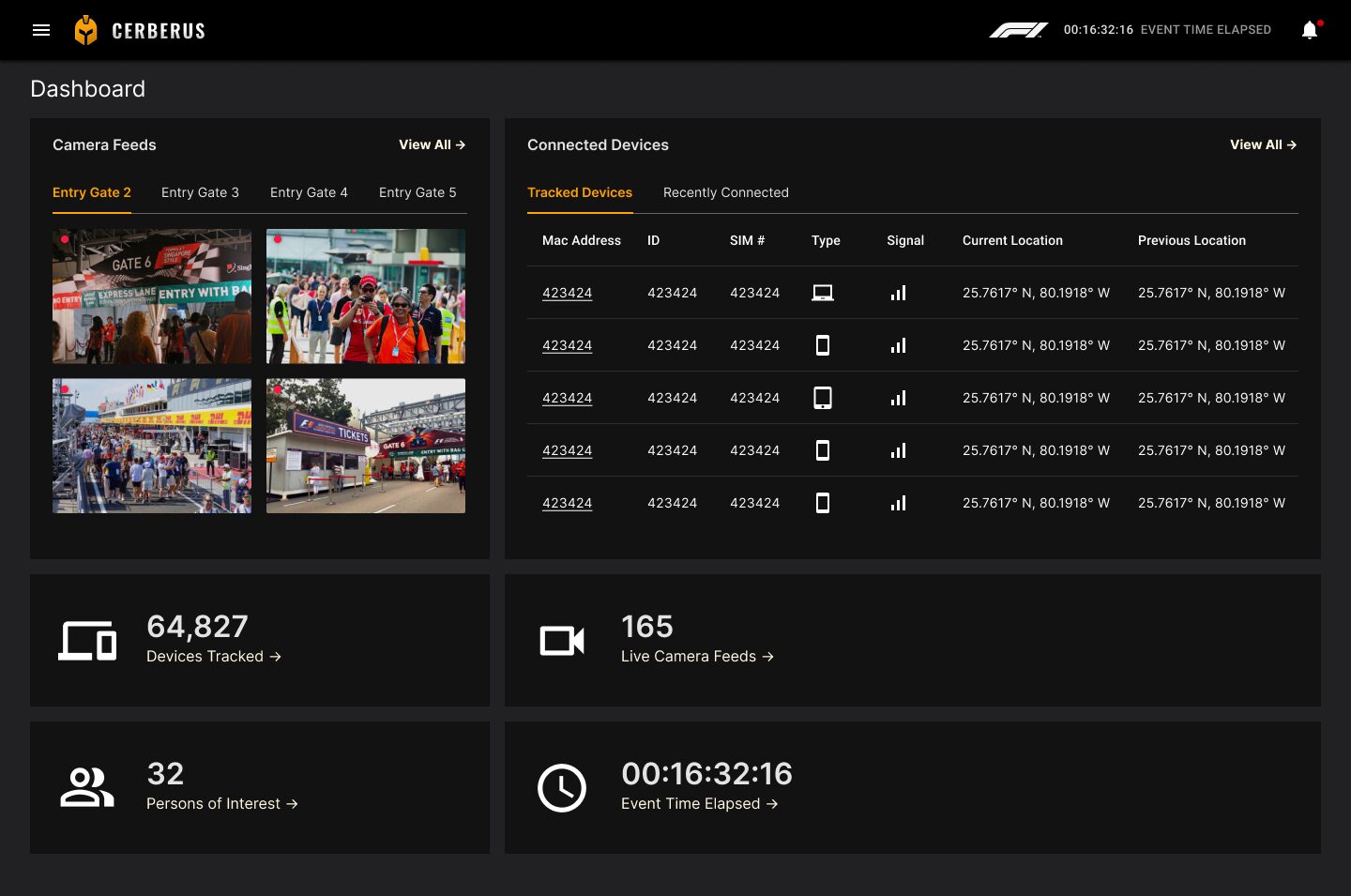This screenshot has width=1351, height=896.
Task: Open View All in Connected Devices
Action: point(1263,144)
